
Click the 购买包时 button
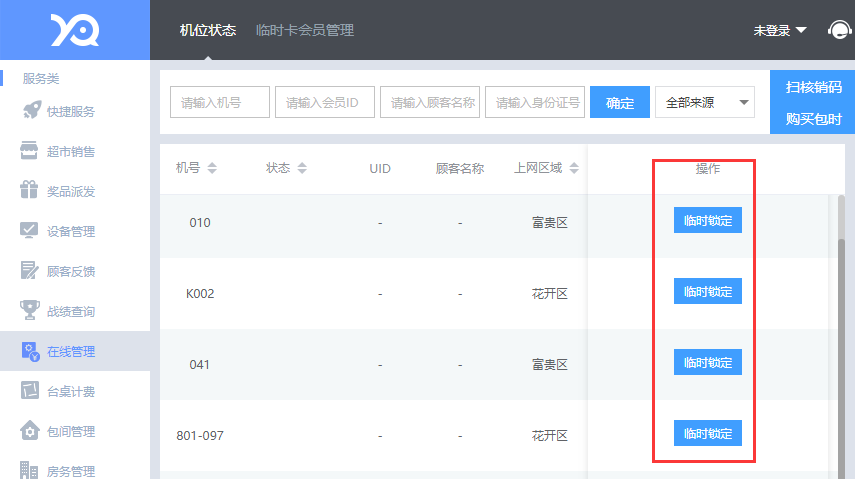tap(813, 118)
